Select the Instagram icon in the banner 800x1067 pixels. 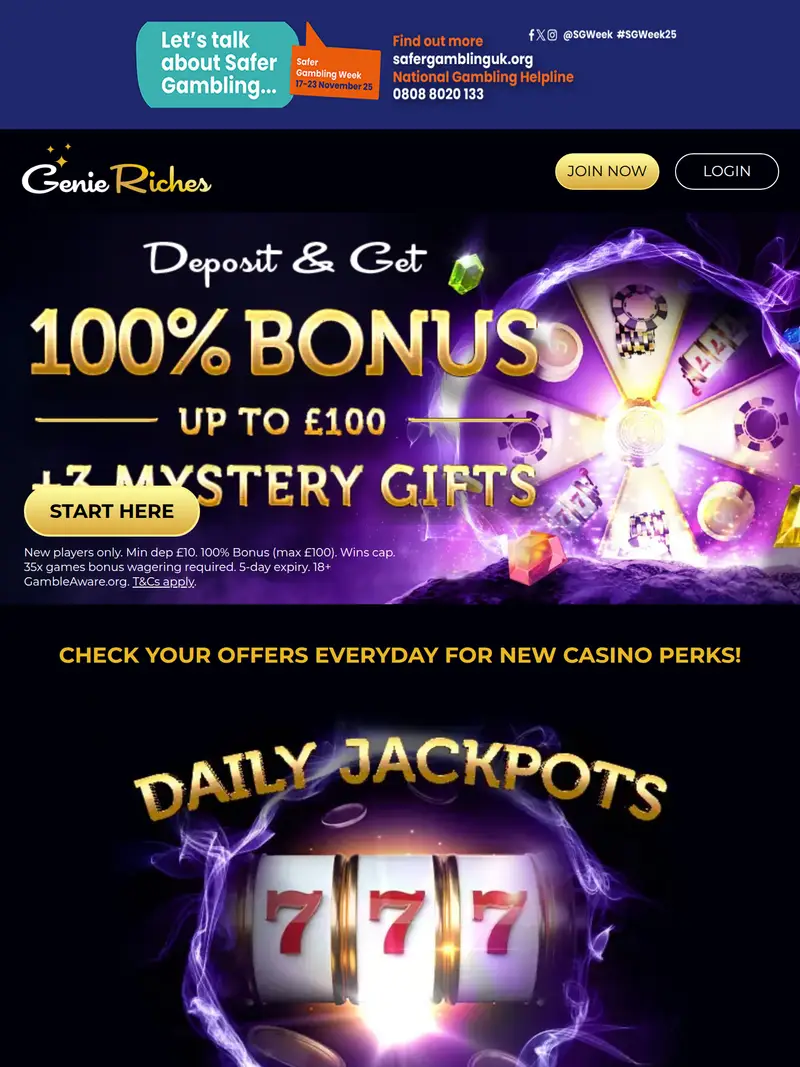pyautogui.click(x=552, y=35)
